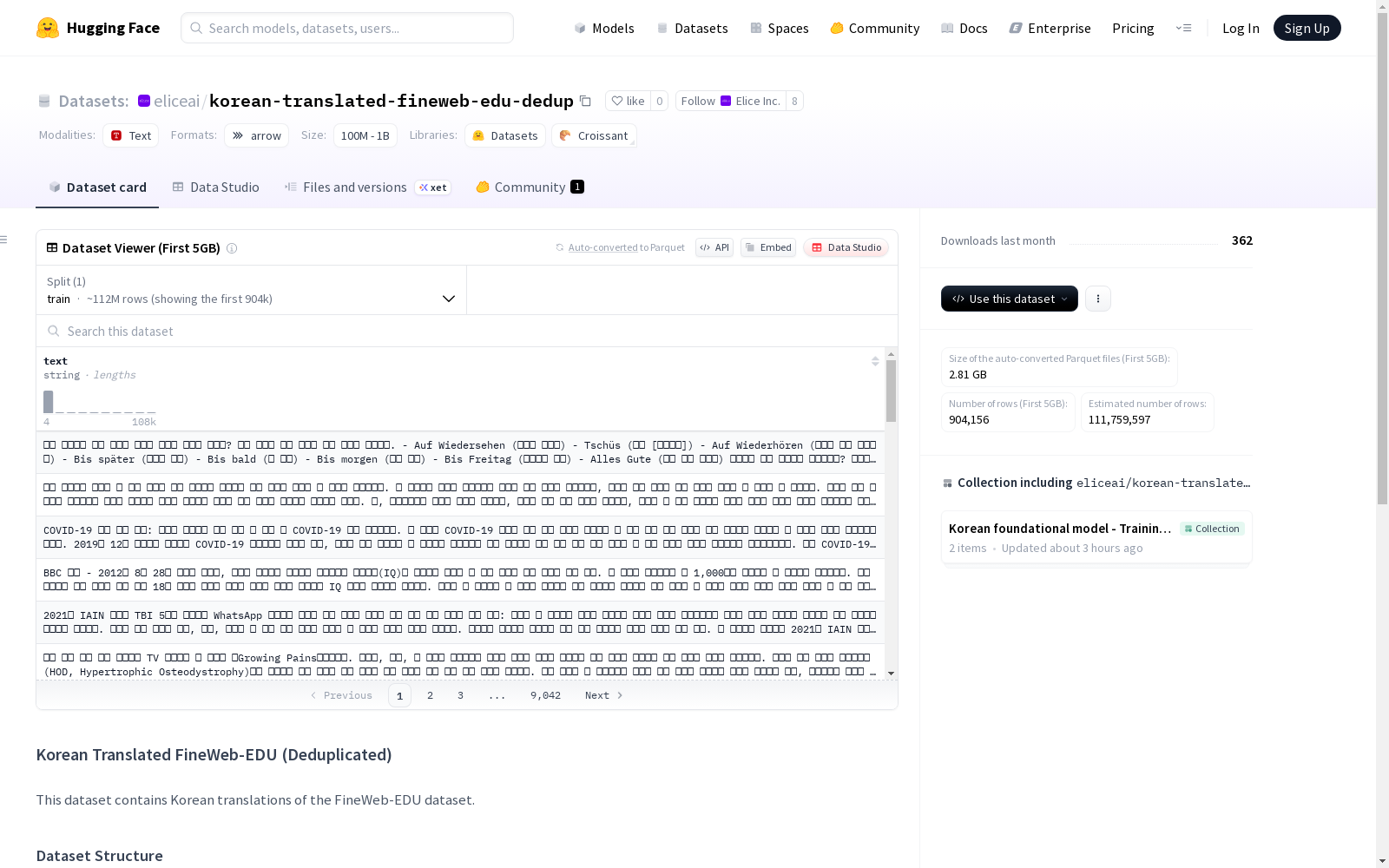Select the Datasets library tag
The width and height of the screenshot is (1389, 868).
coord(505,135)
